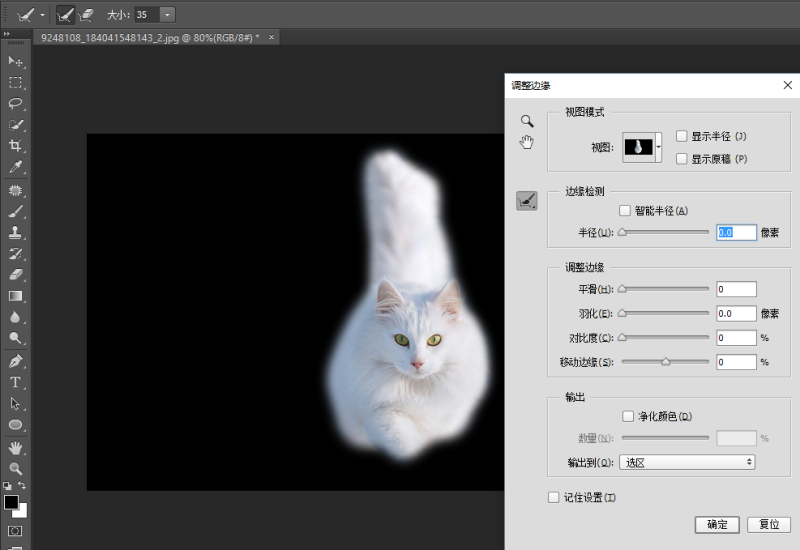800x550 pixels.
Task: Pick the Eyedropper tool
Action: click(x=15, y=167)
